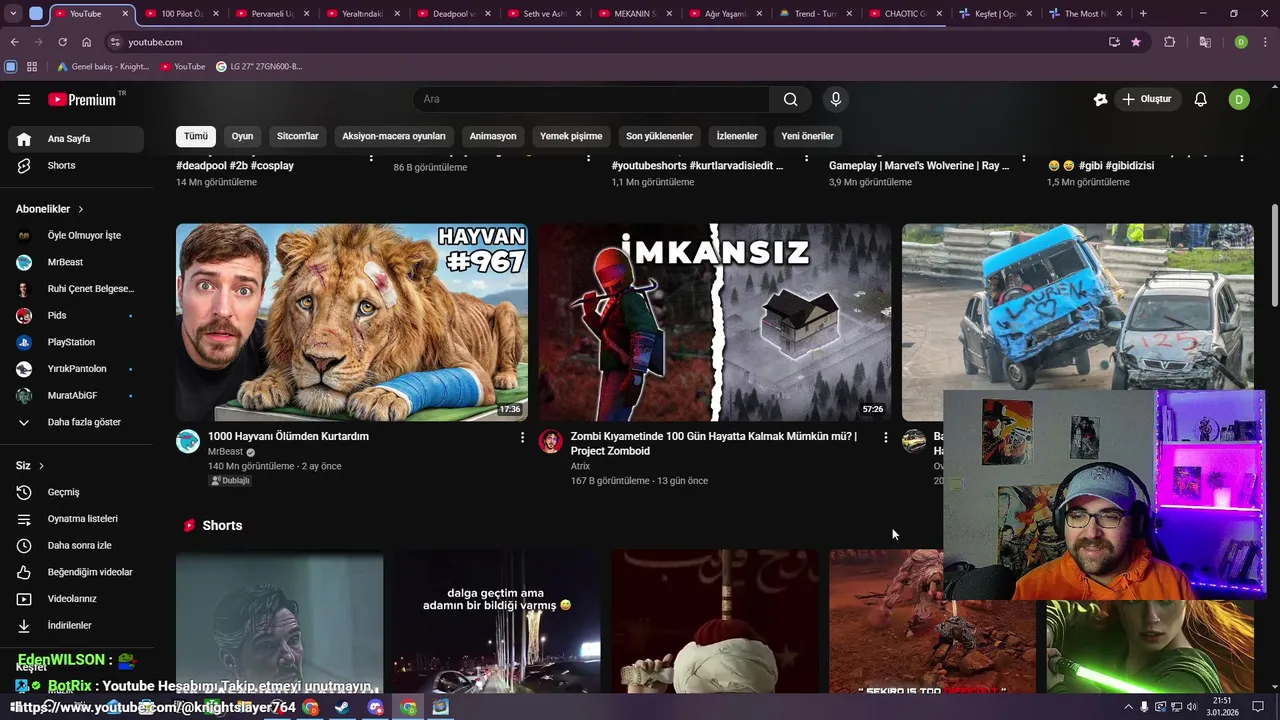The height and width of the screenshot is (720, 1280).
Task: Expand the Abonelikler section
Action: point(50,209)
